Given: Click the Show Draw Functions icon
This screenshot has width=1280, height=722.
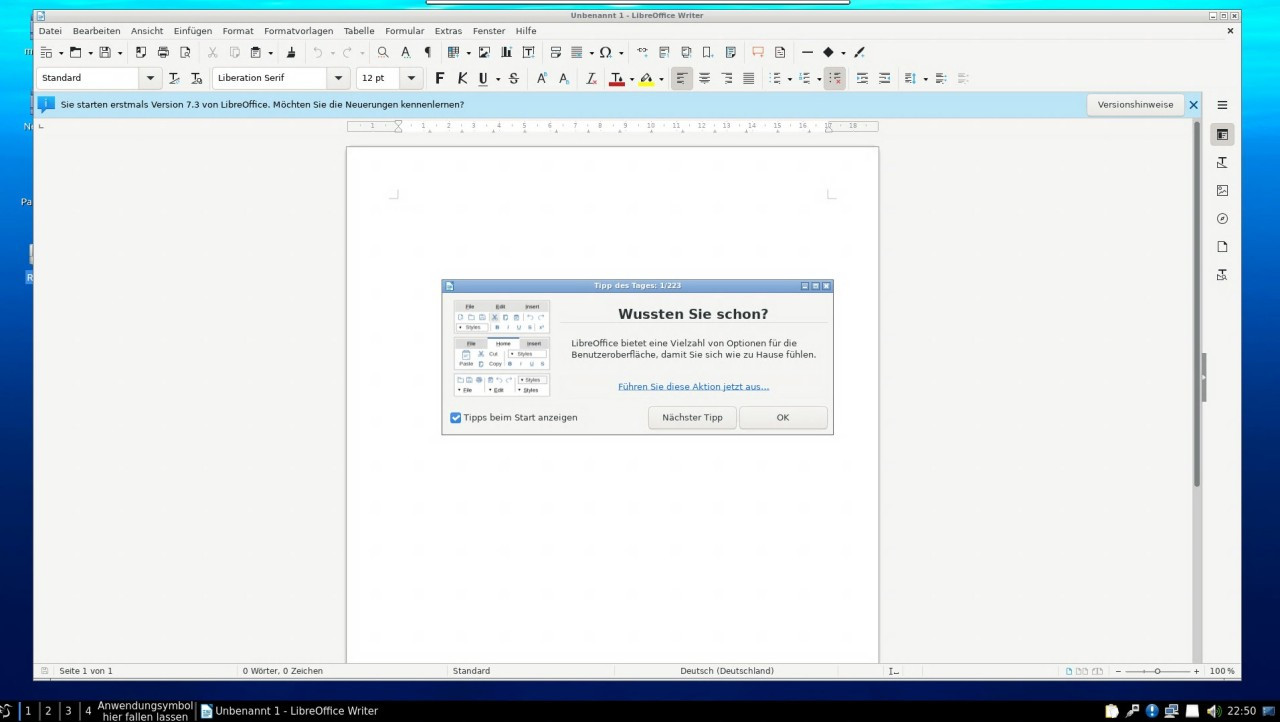Looking at the screenshot, I should pyautogui.click(x=859, y=52).
